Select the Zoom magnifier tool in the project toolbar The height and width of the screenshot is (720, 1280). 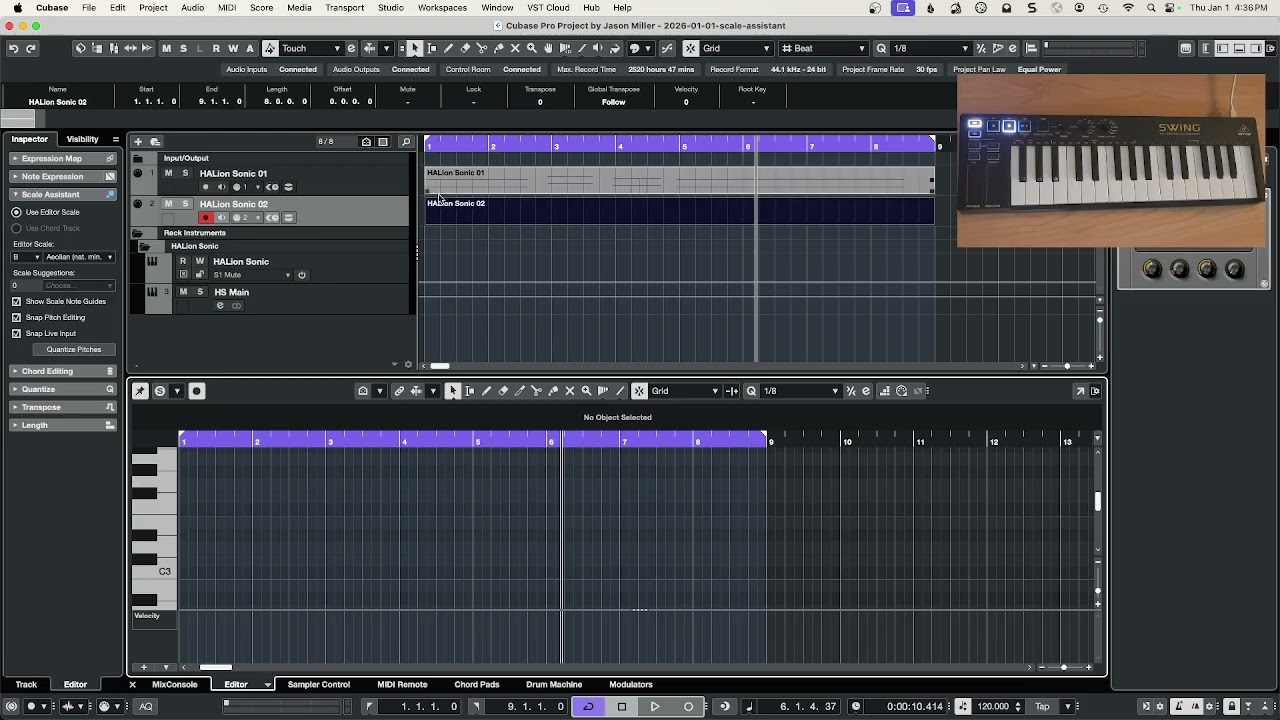click(531, 48)
